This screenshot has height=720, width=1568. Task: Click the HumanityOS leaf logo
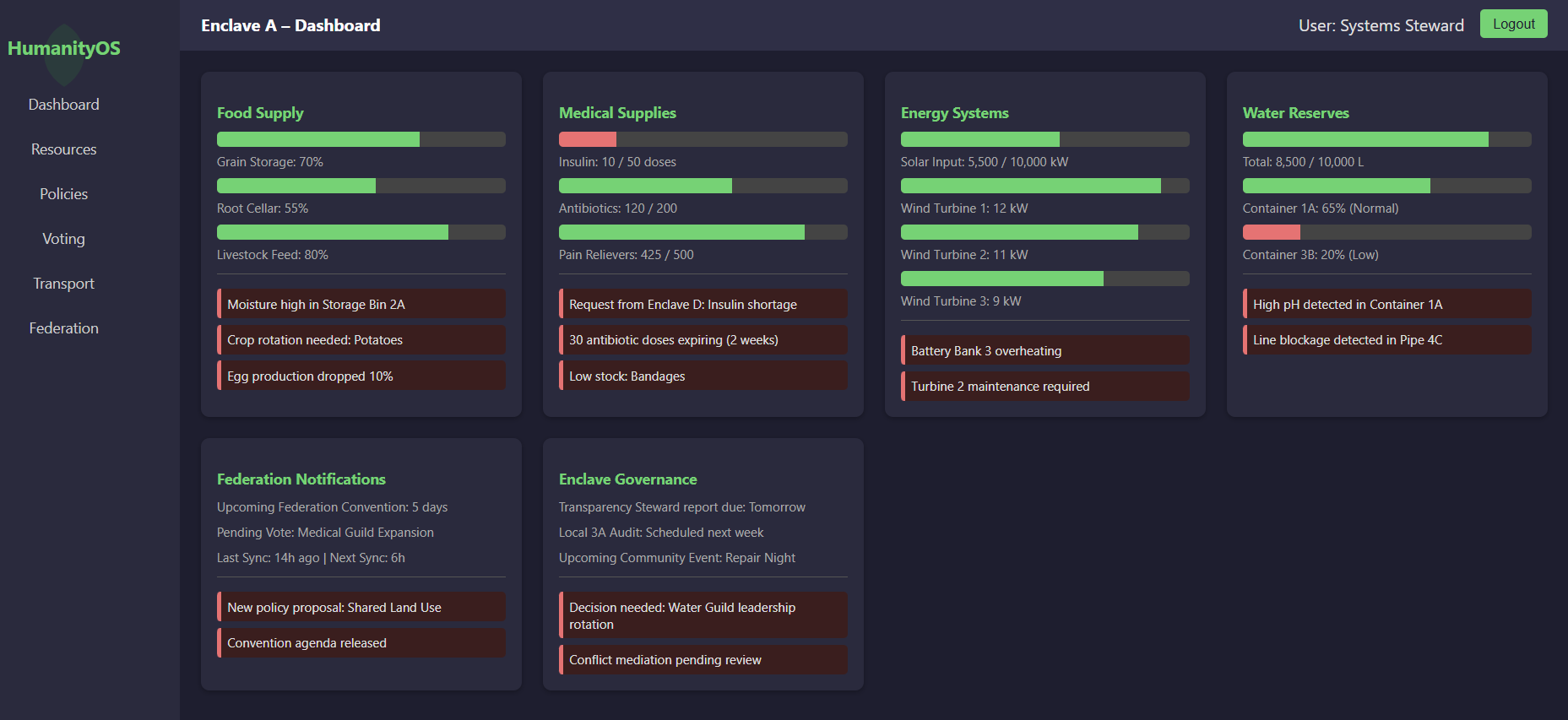click(x=64, y=52)
